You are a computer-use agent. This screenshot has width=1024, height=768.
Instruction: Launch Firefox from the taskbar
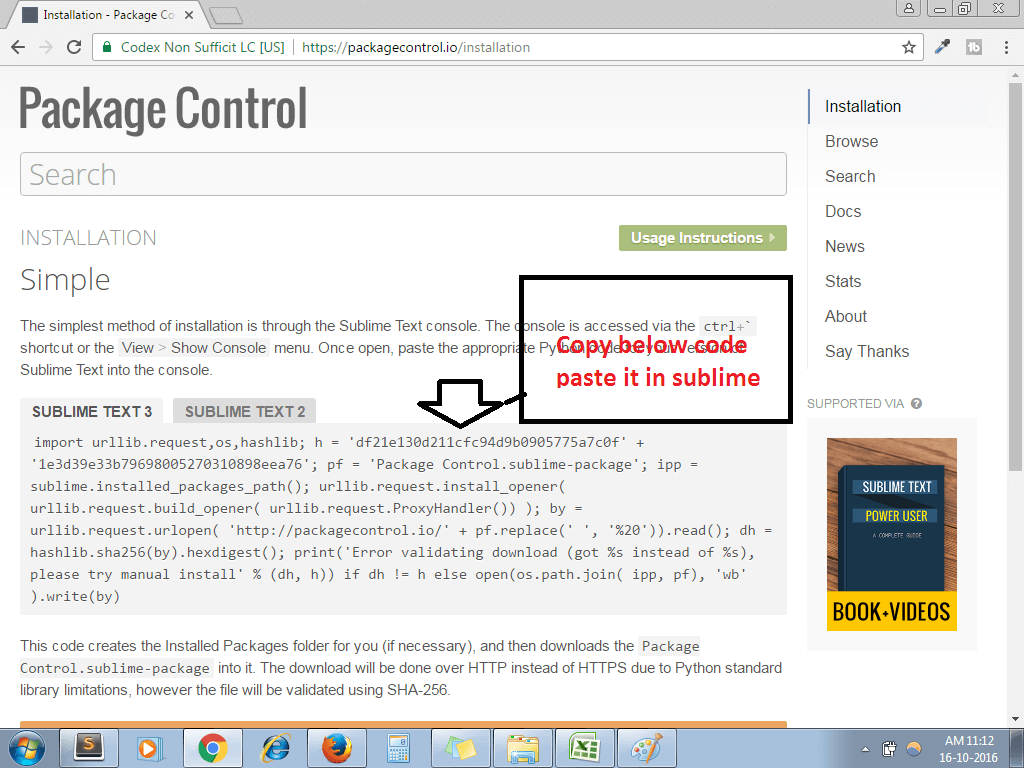[x=336, y=748]
